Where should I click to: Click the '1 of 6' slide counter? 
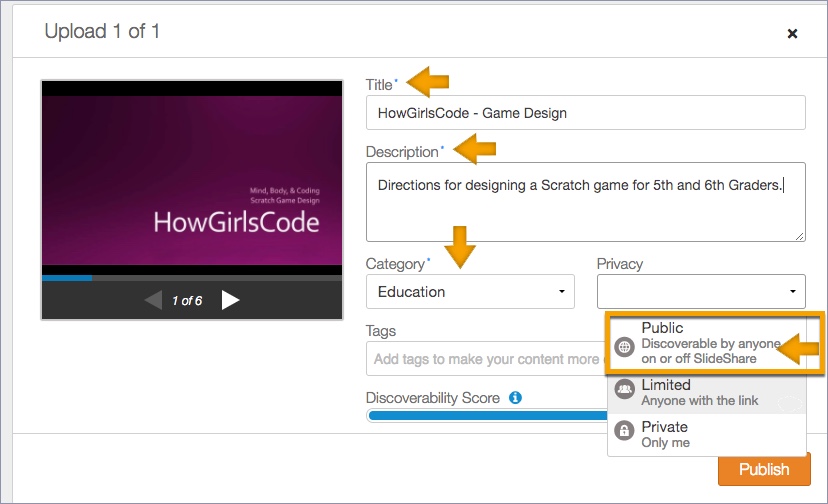pos(187,301)
